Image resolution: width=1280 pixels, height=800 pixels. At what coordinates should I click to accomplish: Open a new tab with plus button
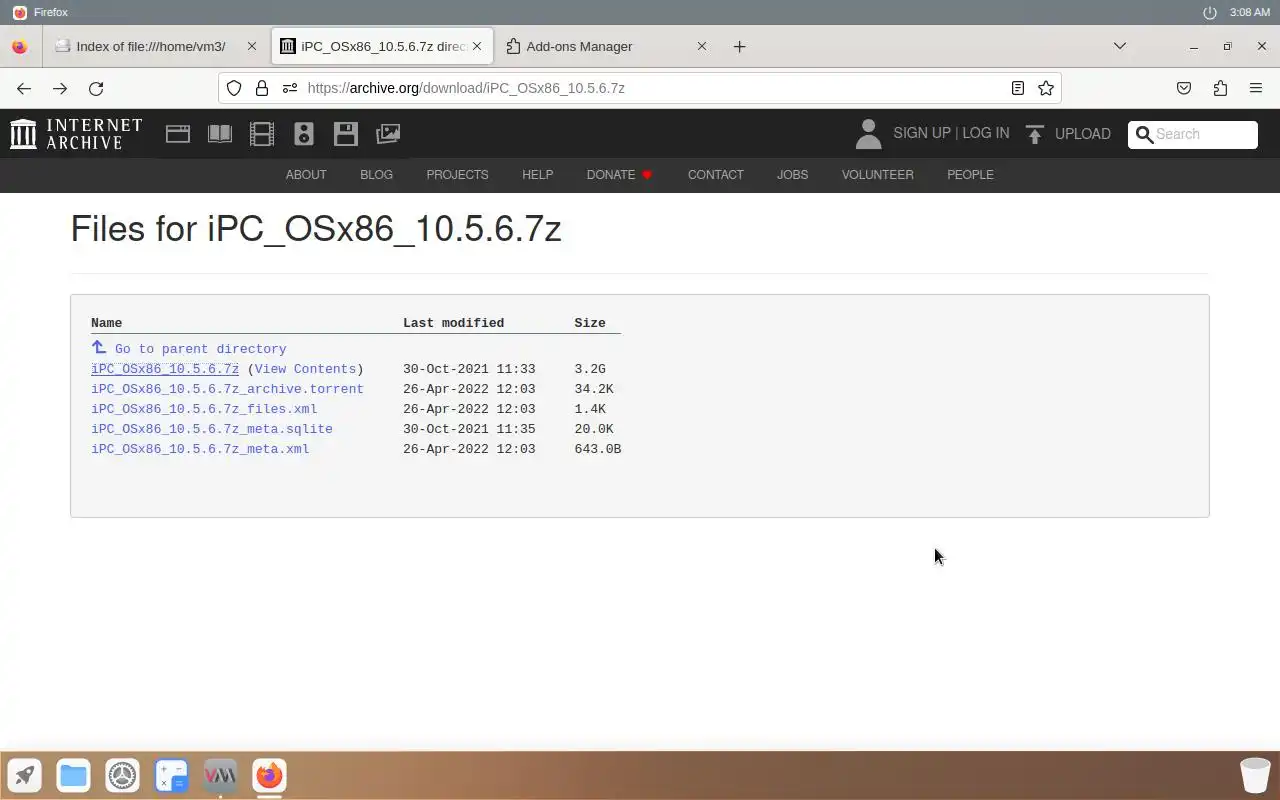tap(740, 46)
